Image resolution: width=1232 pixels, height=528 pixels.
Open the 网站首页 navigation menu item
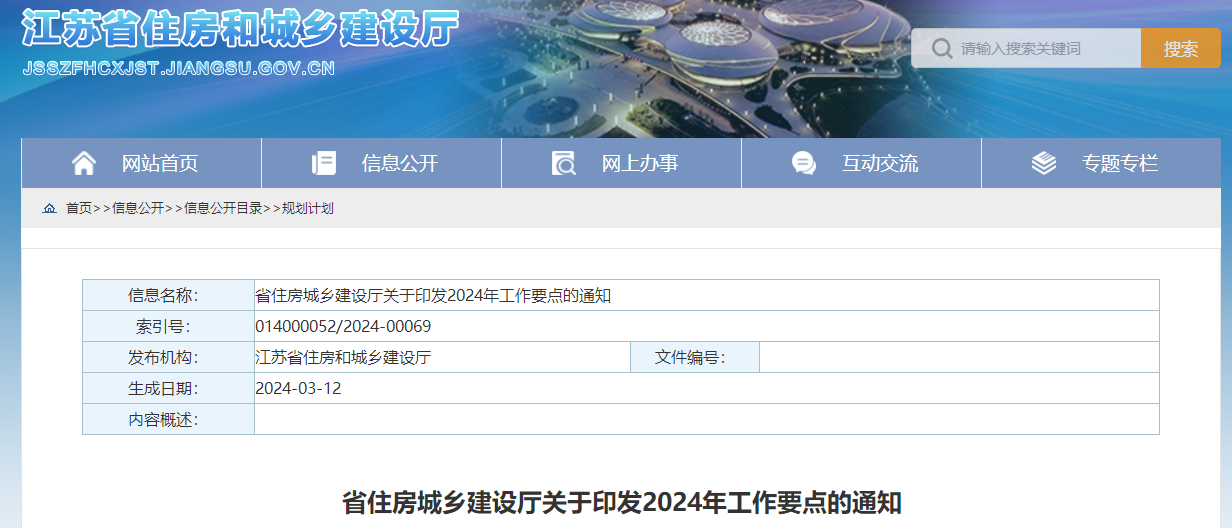click(160, 163)
